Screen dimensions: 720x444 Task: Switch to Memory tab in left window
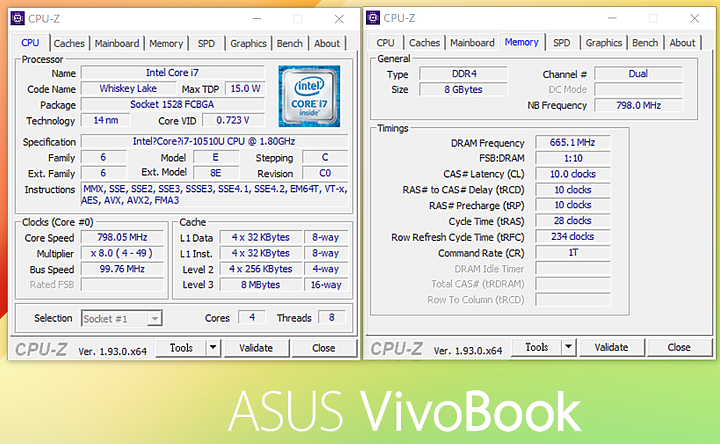pyautogui.click(x=166, y=44)
